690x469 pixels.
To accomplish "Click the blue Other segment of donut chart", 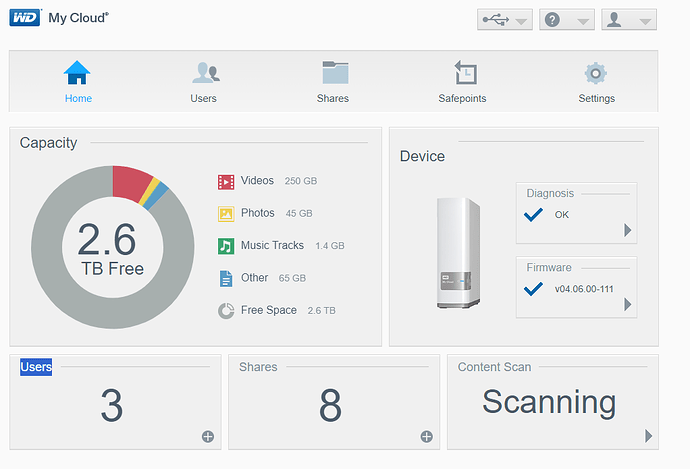I will (156, 196).
